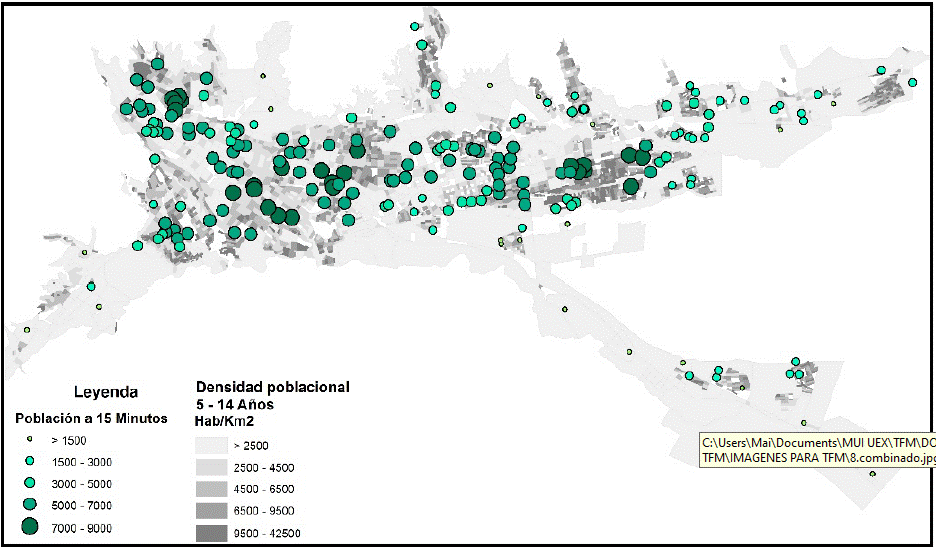The width and height of the screenshot is (936, 549).
Task: Click the "> 1500" smallest legend circle
Action: pyautogui.click(x=30, y=440)
